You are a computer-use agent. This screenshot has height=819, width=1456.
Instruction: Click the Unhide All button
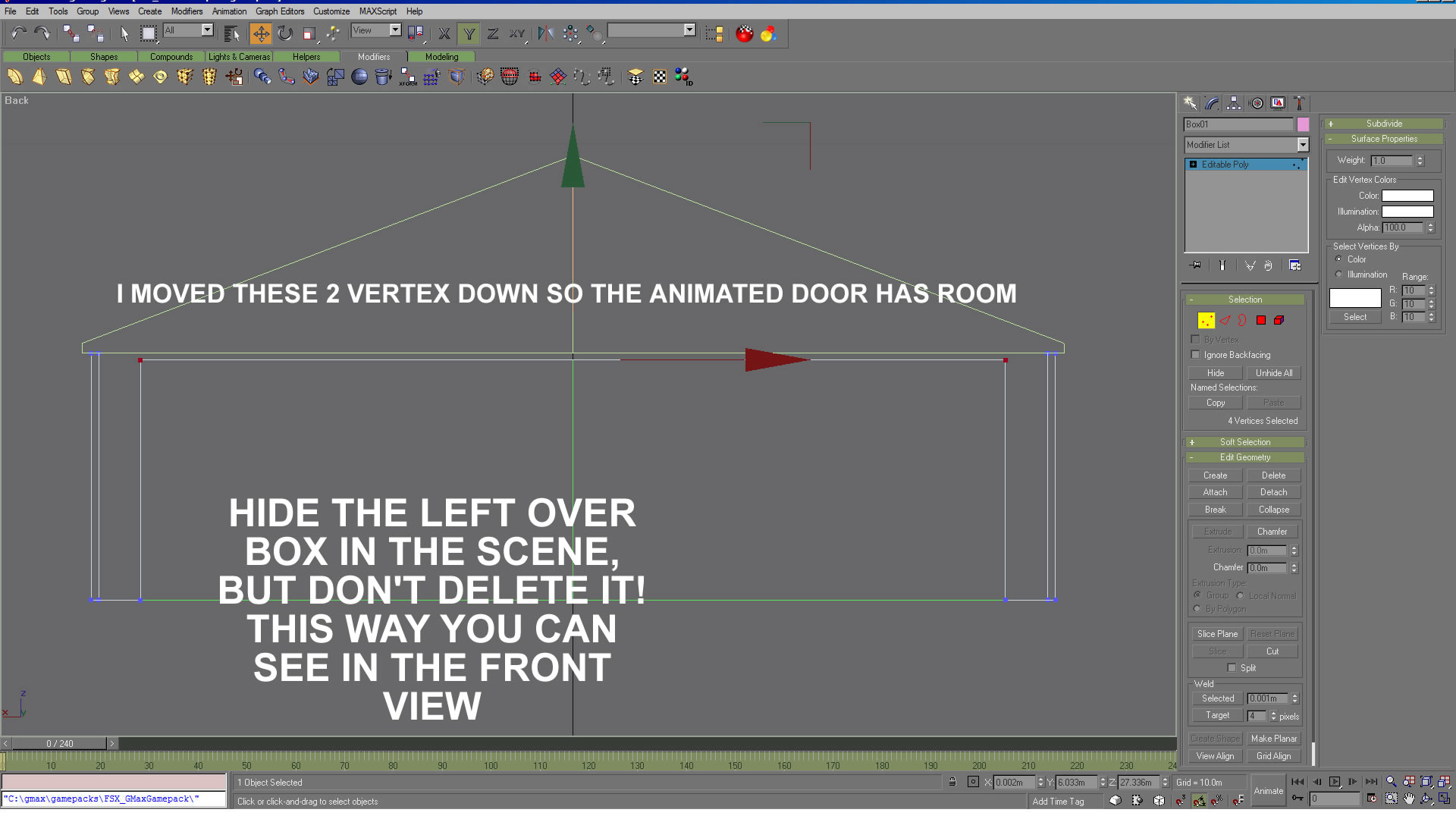pos(1273,373)
